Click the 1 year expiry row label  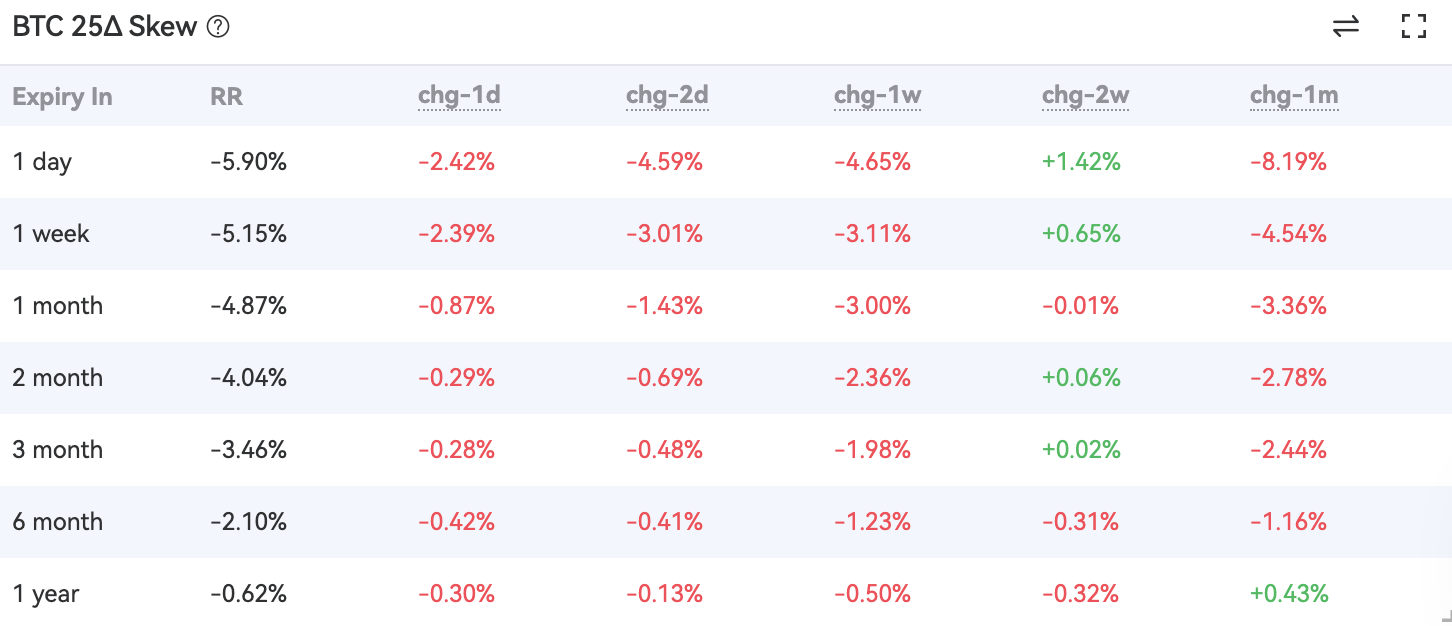coord(46,594)
